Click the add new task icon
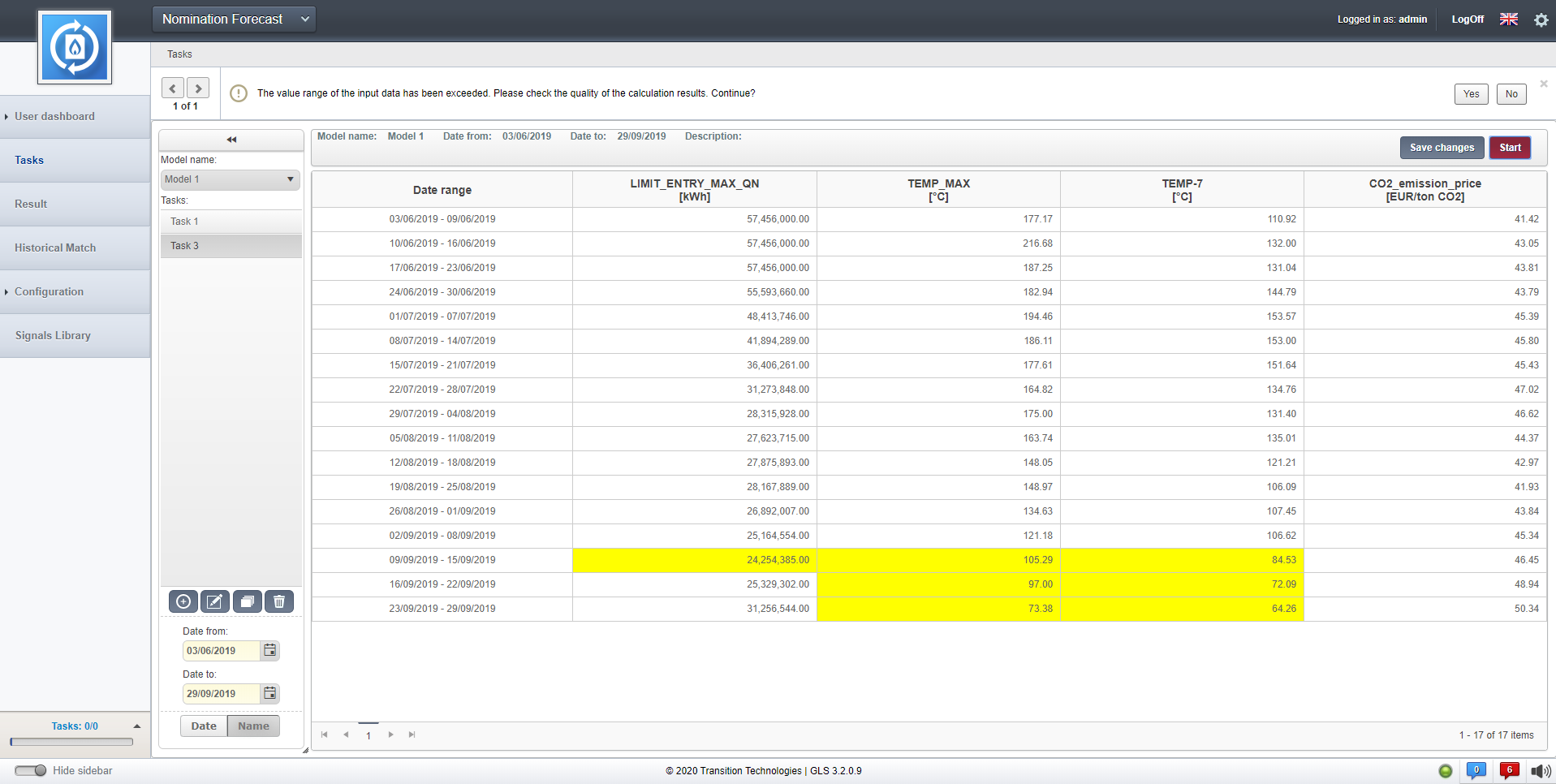Viewport: 1556px width, 784px height. click(183, 601)
